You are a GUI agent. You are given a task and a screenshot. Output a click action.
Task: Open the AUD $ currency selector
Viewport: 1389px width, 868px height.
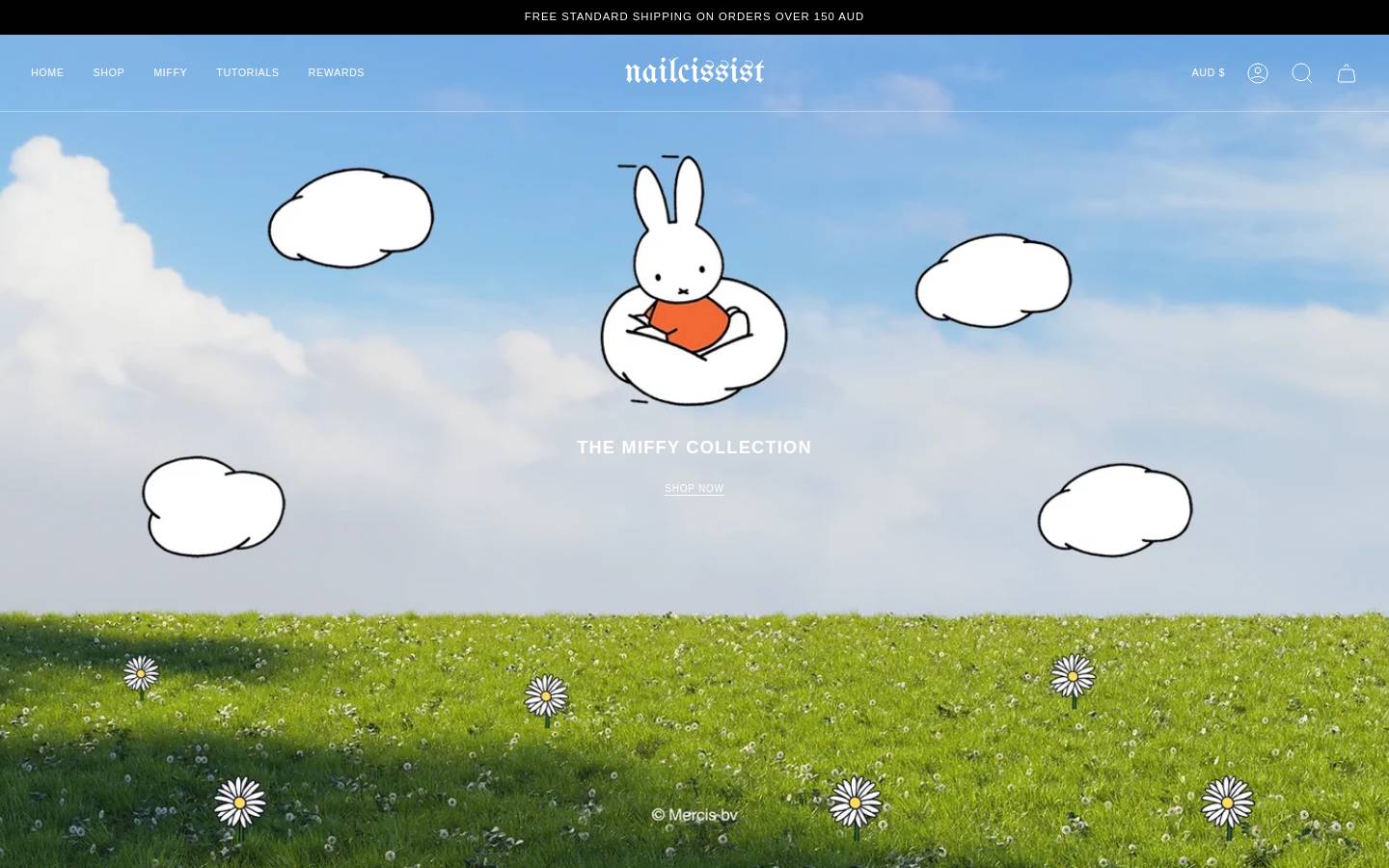tap(1208, 73)
